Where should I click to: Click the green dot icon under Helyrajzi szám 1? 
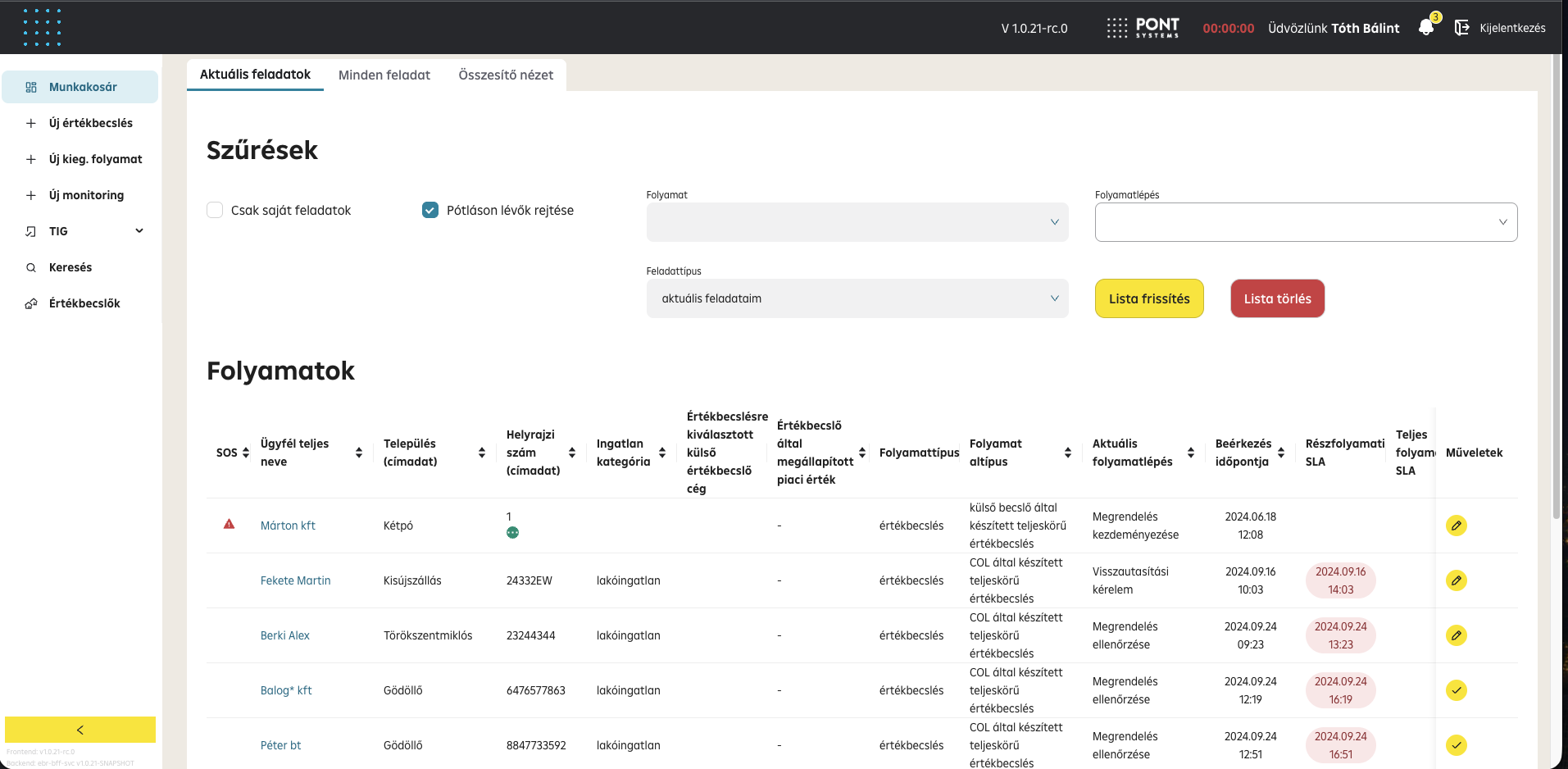pyautogui.click(x=512, y=533)
